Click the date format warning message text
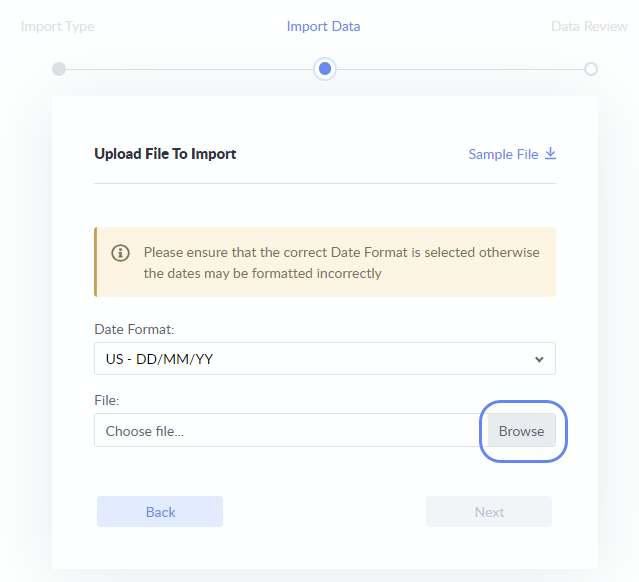 340,262
